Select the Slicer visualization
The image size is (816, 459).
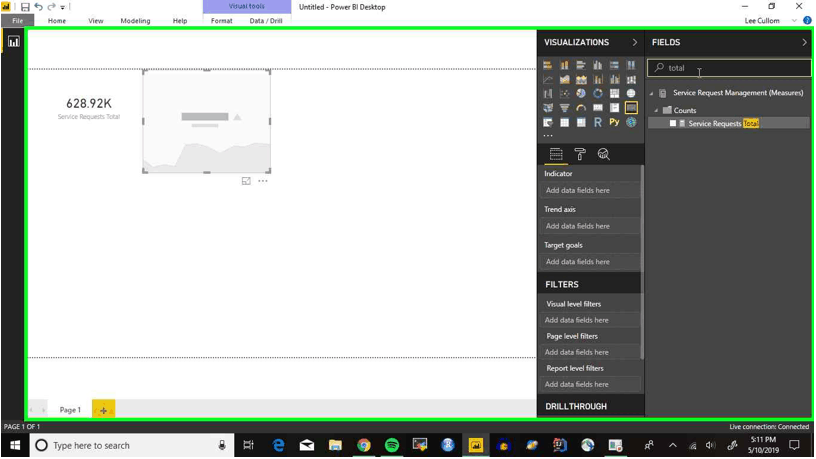pyautogui.click(x=547, y=122)
